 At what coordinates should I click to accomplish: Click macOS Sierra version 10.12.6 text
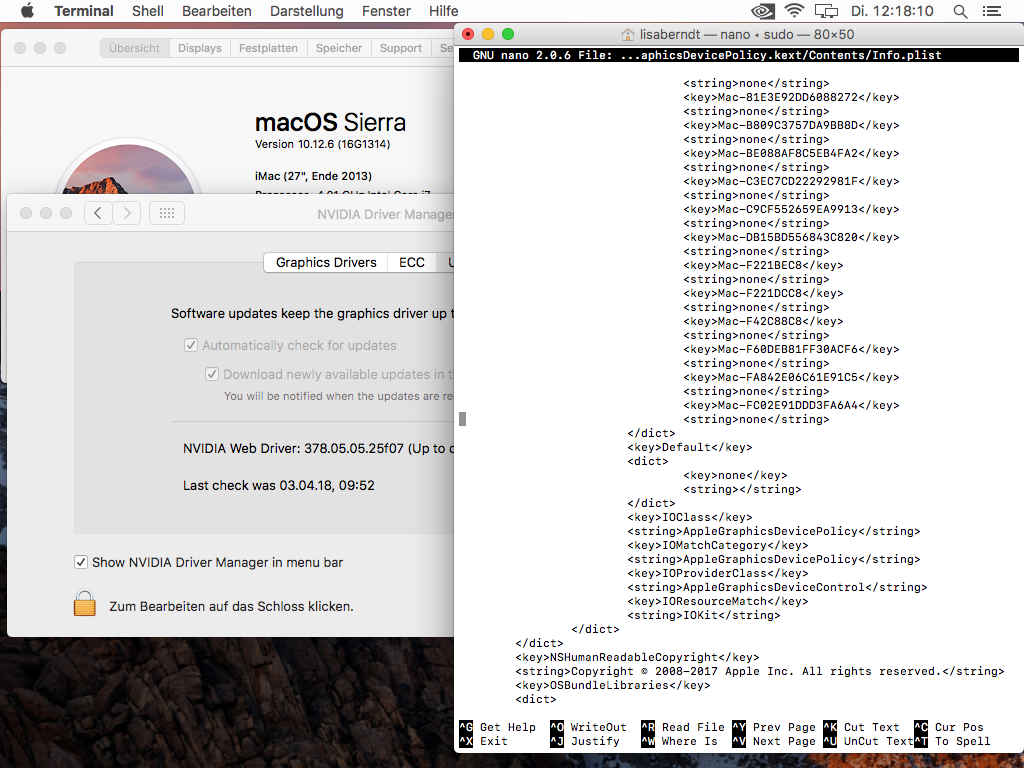tap(323, 144)
